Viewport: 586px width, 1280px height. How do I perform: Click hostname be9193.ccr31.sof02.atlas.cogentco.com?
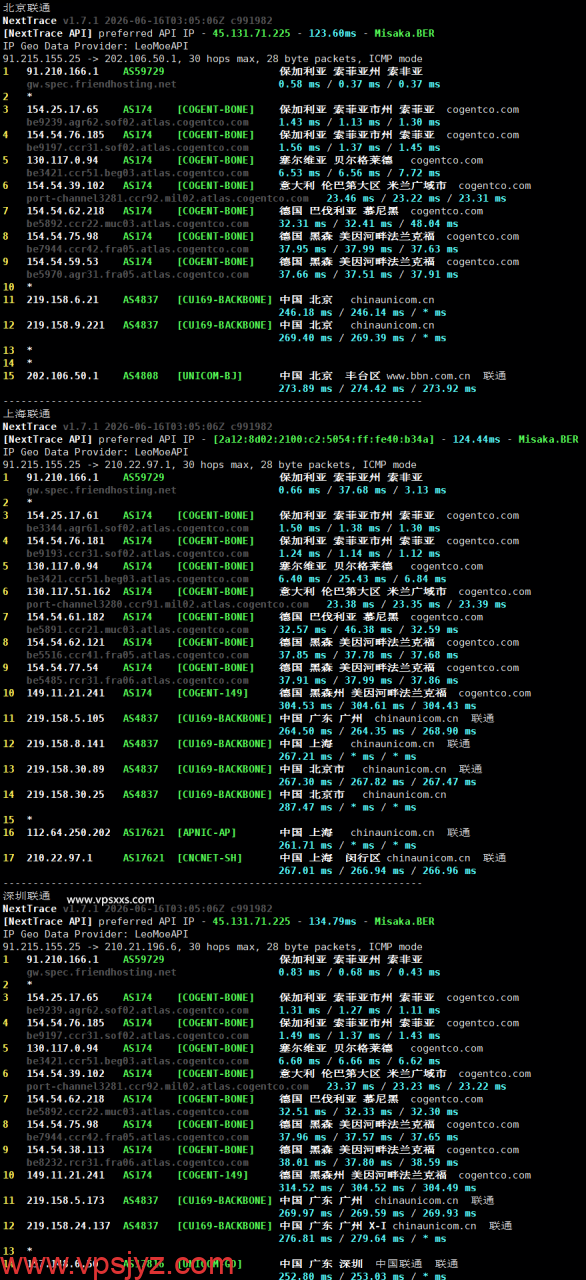click(138, 554)
